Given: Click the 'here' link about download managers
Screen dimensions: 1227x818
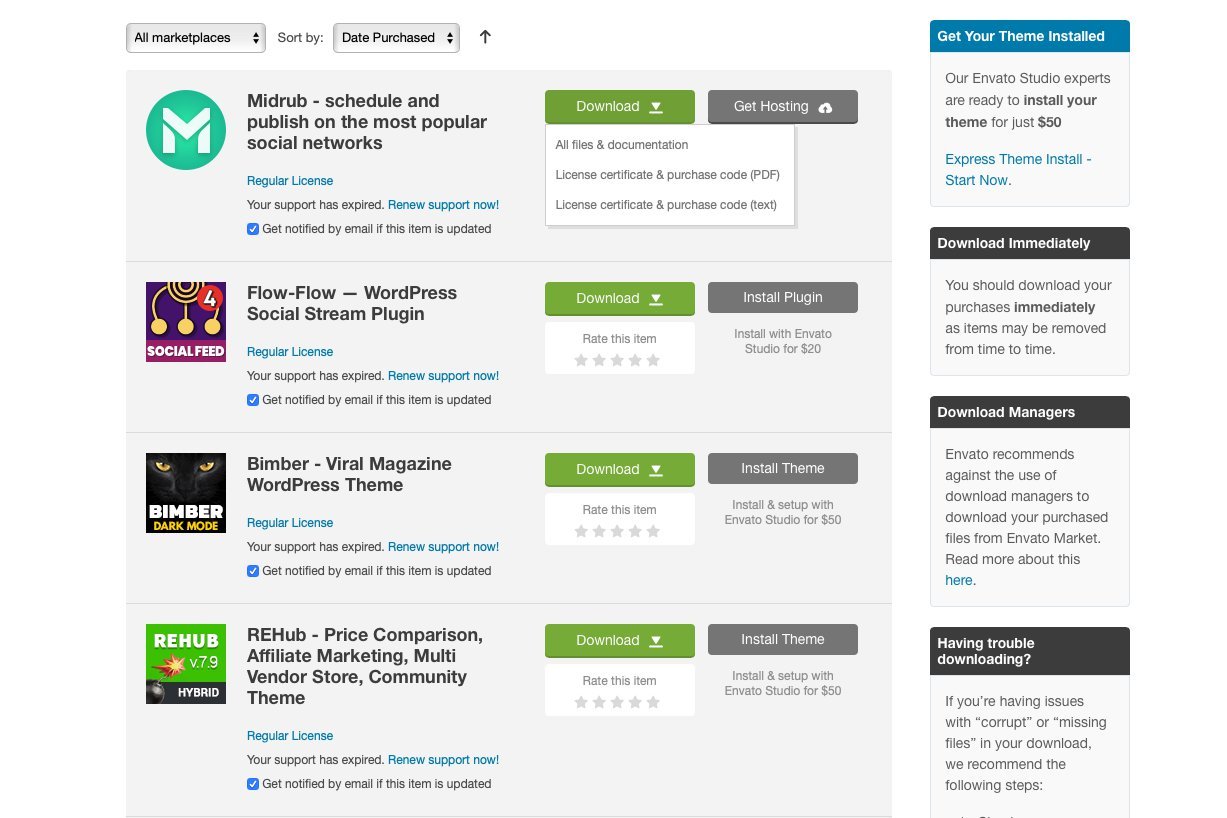Looking at the screenshot, I should tap(959, 580).
